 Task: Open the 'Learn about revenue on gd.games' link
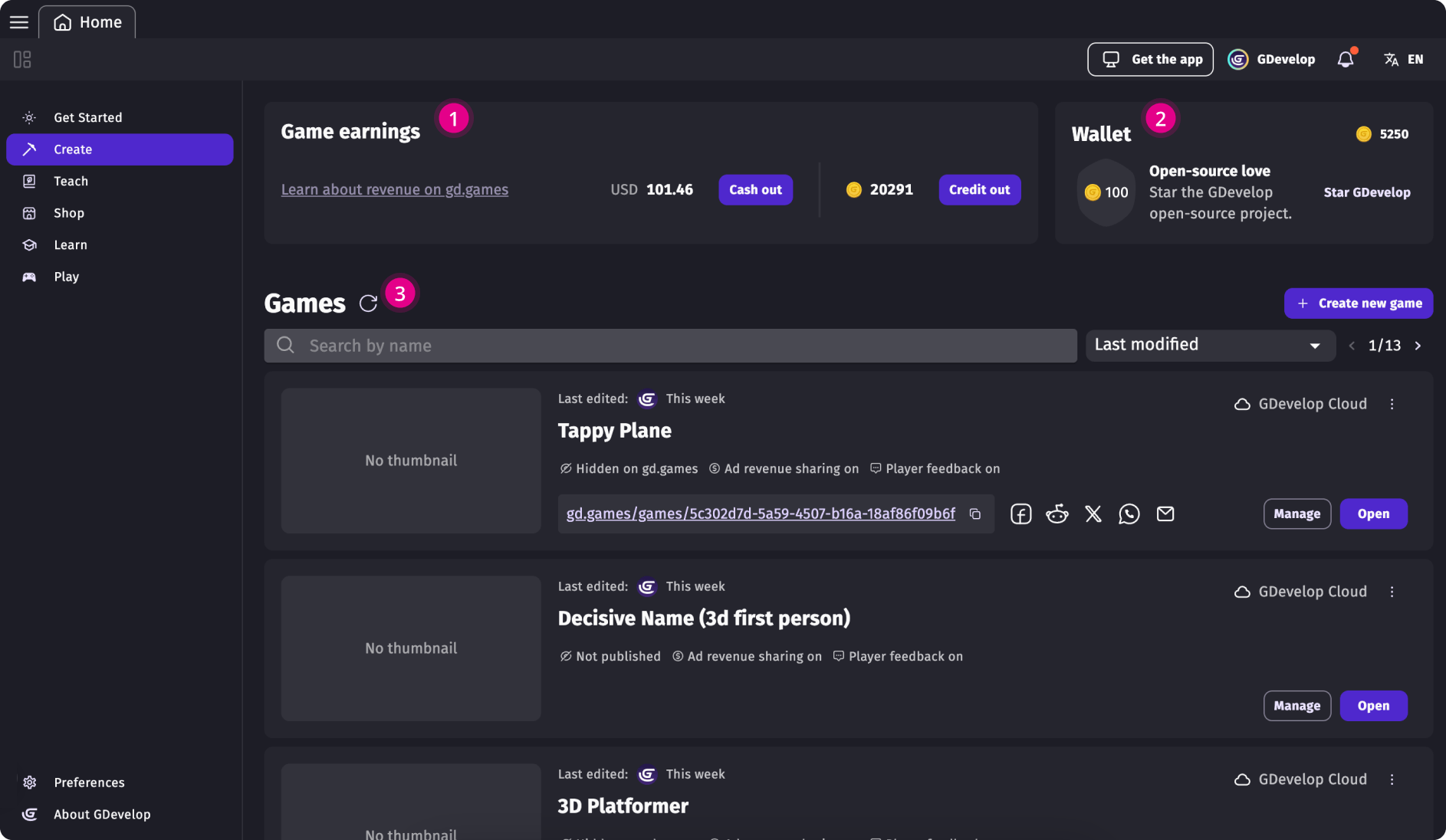[x=395, y=189]
